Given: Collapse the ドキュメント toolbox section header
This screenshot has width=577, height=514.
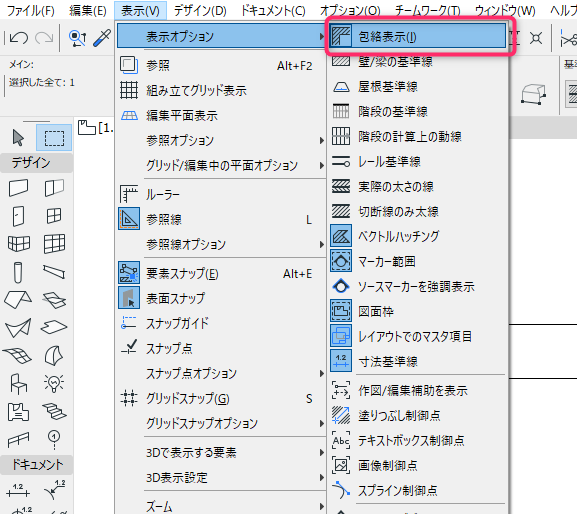Looking at the screenshot, I should [x=37, y=465].
